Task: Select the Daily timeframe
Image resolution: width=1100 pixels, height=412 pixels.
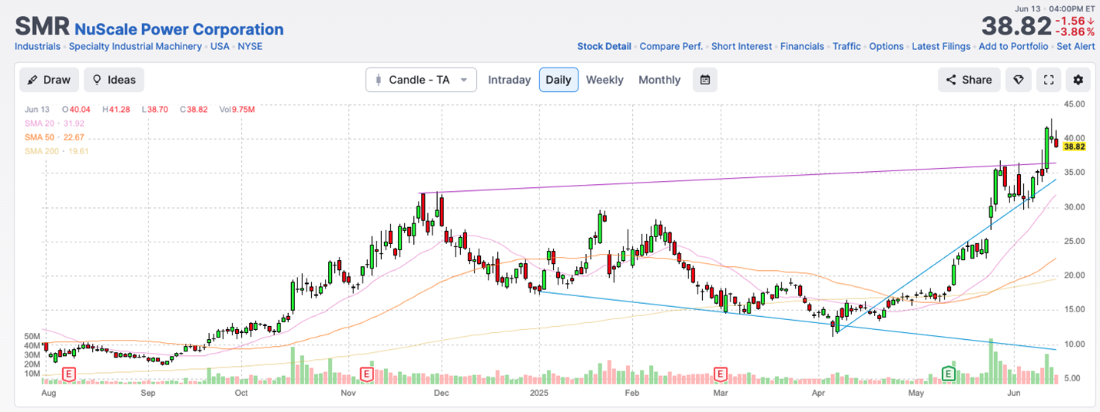Action: click(x=558, y=80)
